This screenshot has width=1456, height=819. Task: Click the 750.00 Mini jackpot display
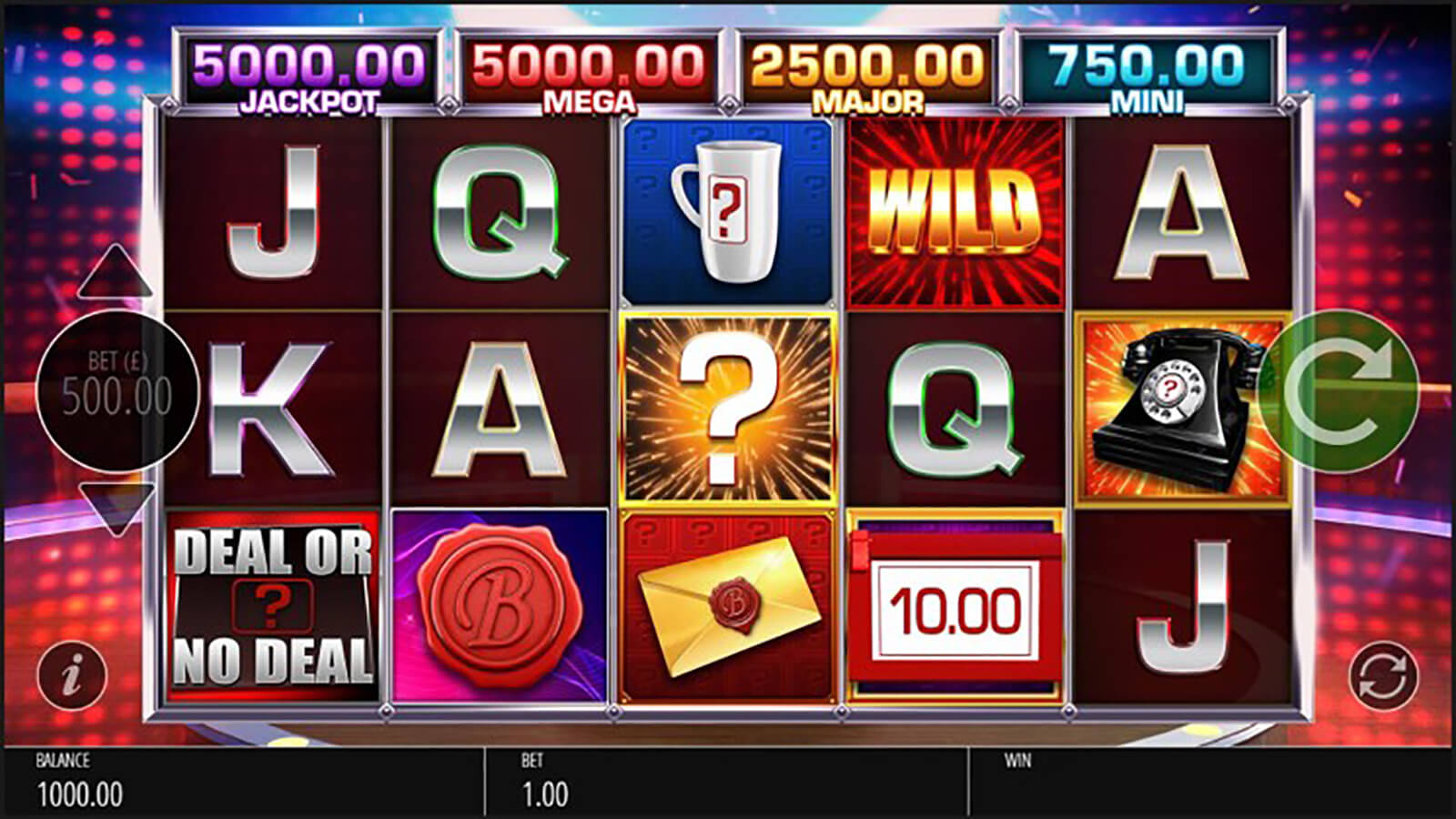pyautogui.click(x=1147, y=75)
